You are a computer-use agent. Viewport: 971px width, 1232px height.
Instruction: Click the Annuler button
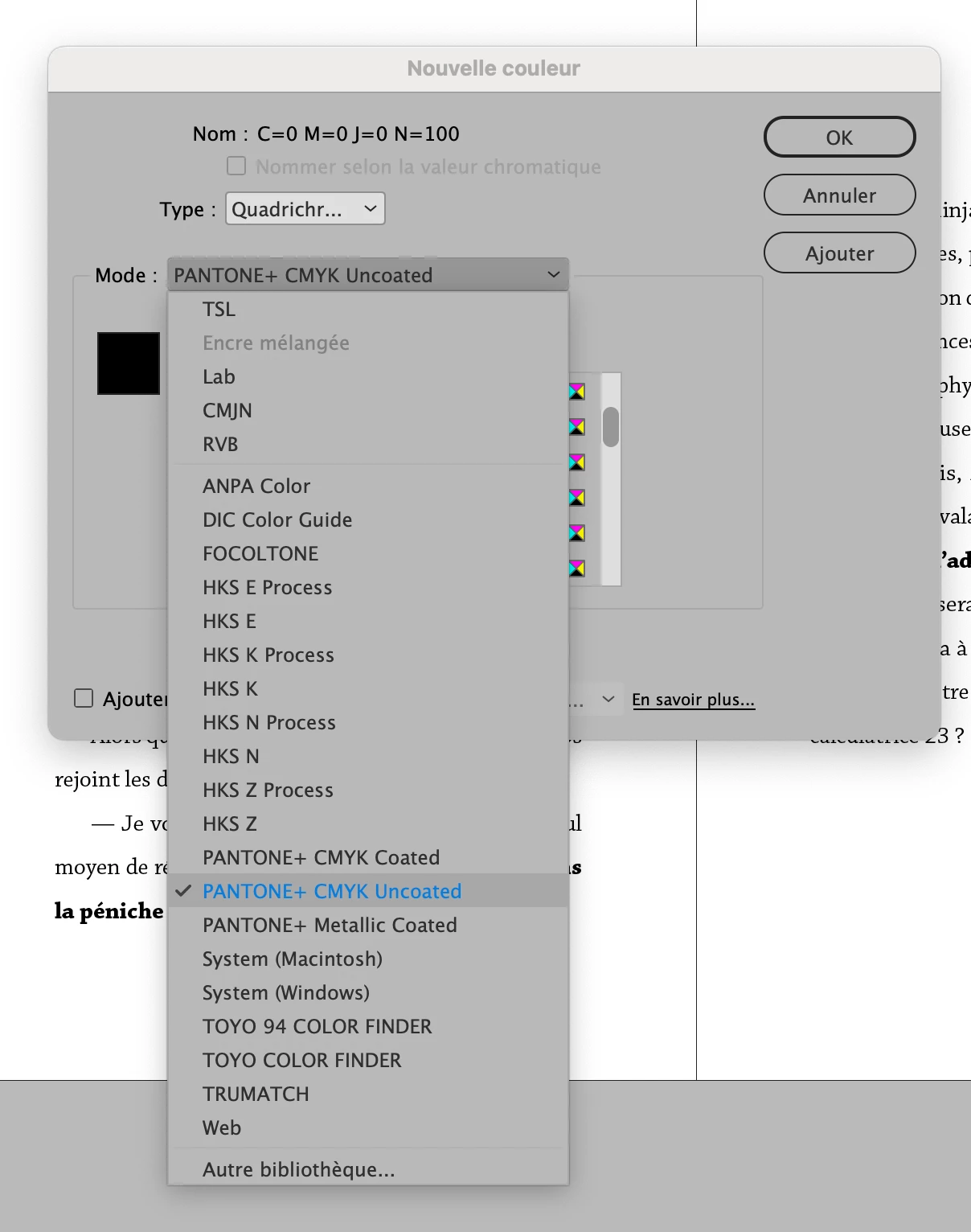click(839, 195)
